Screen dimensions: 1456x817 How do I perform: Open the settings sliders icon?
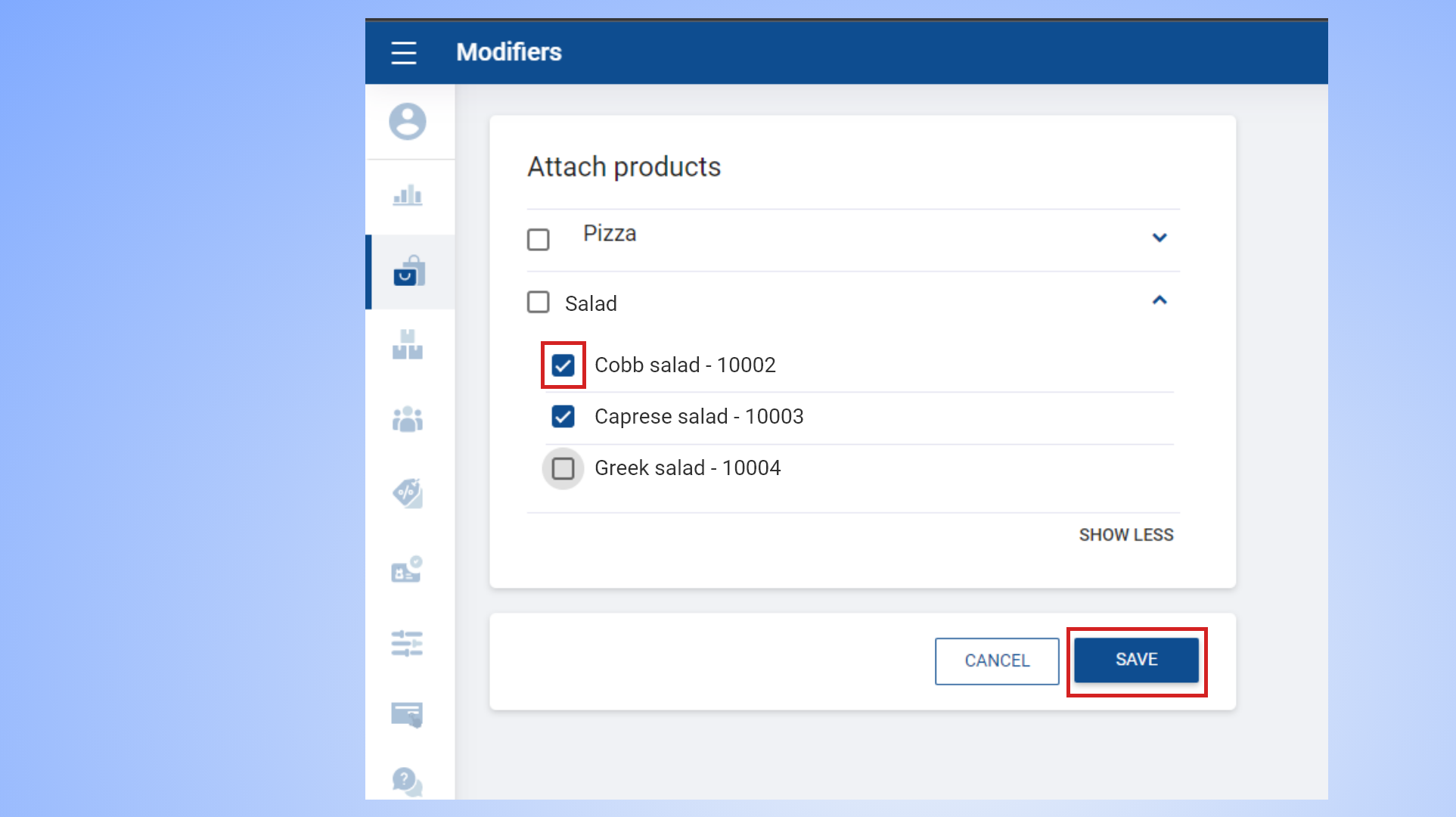click(x=407, y=643)
